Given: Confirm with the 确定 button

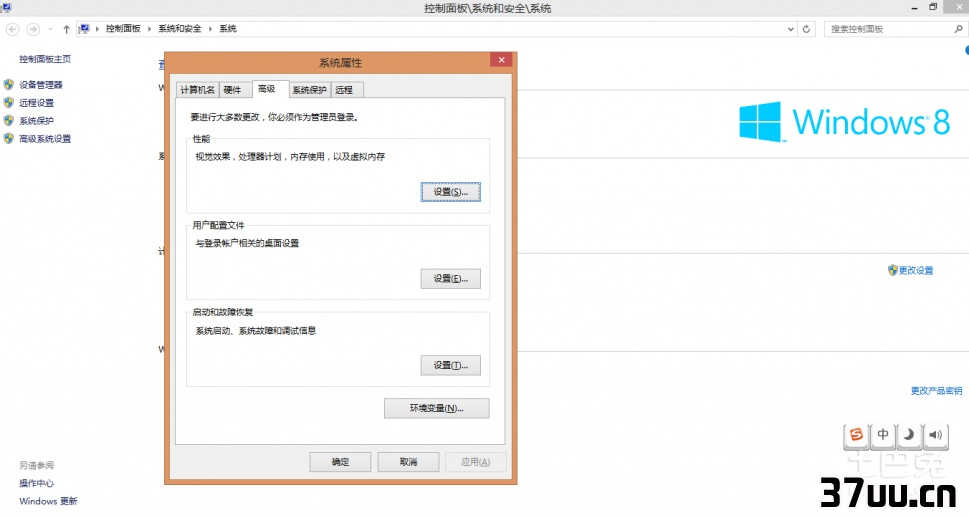Looking at the screenshot, I should [340, 462].
